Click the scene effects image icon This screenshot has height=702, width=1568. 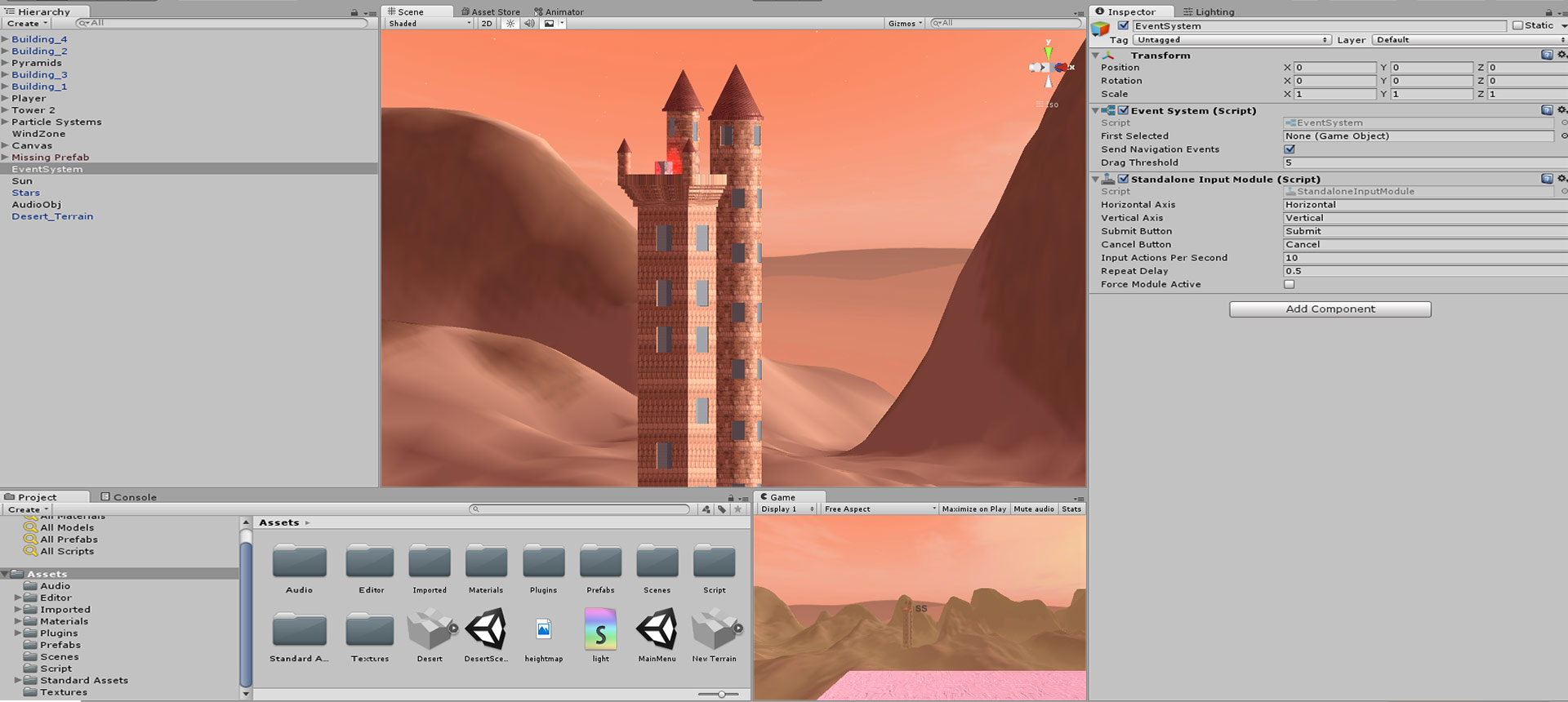pyautogui.click(x=550, y=24)
